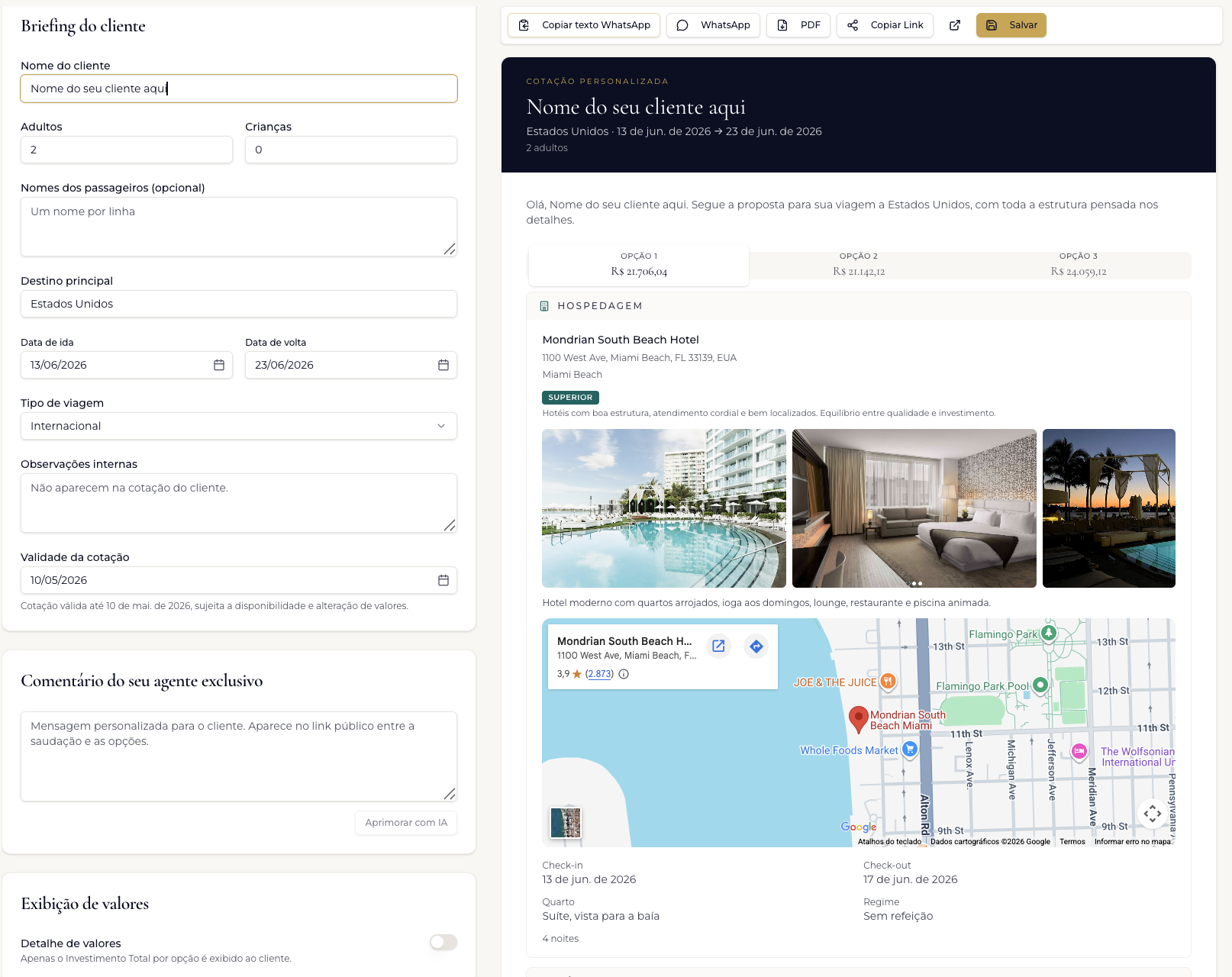Open calendar for Data de ida
This screenshot has height=977, width=1232.
coord(219,365)
